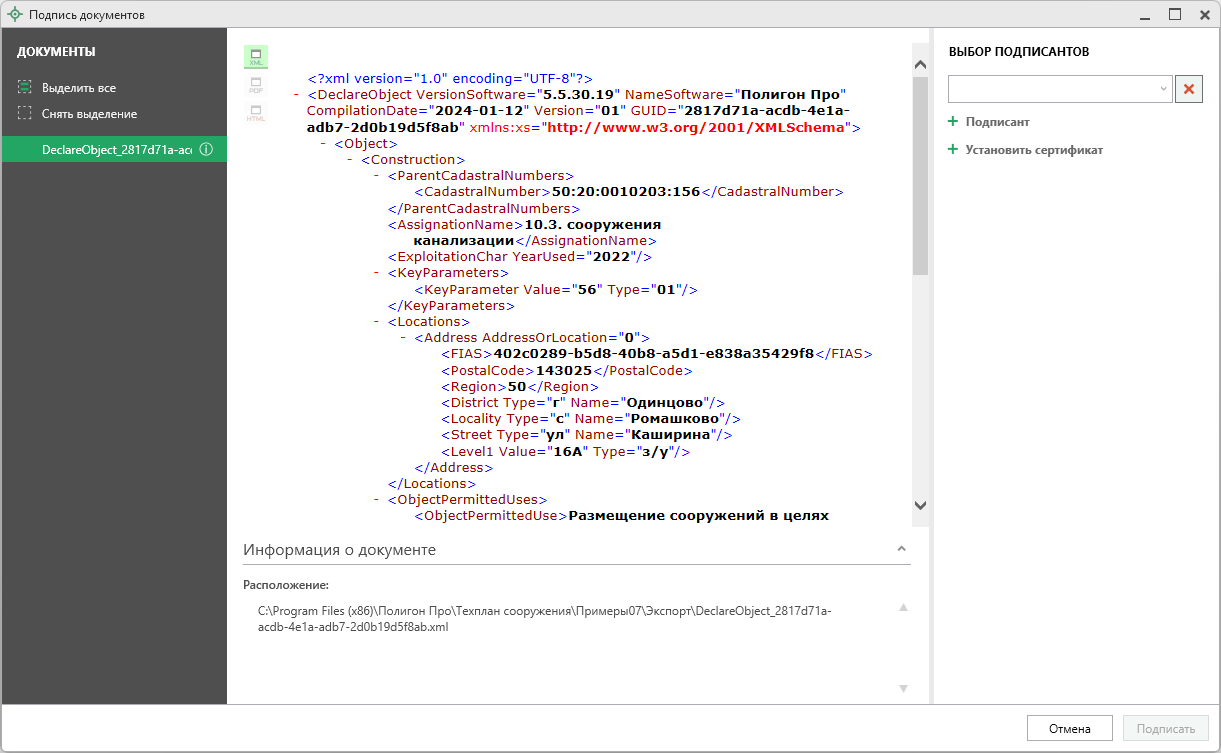This screenshot has width=1221, height=753.
Task: Switch to PDF view format icon
Action: pos(256,85)
